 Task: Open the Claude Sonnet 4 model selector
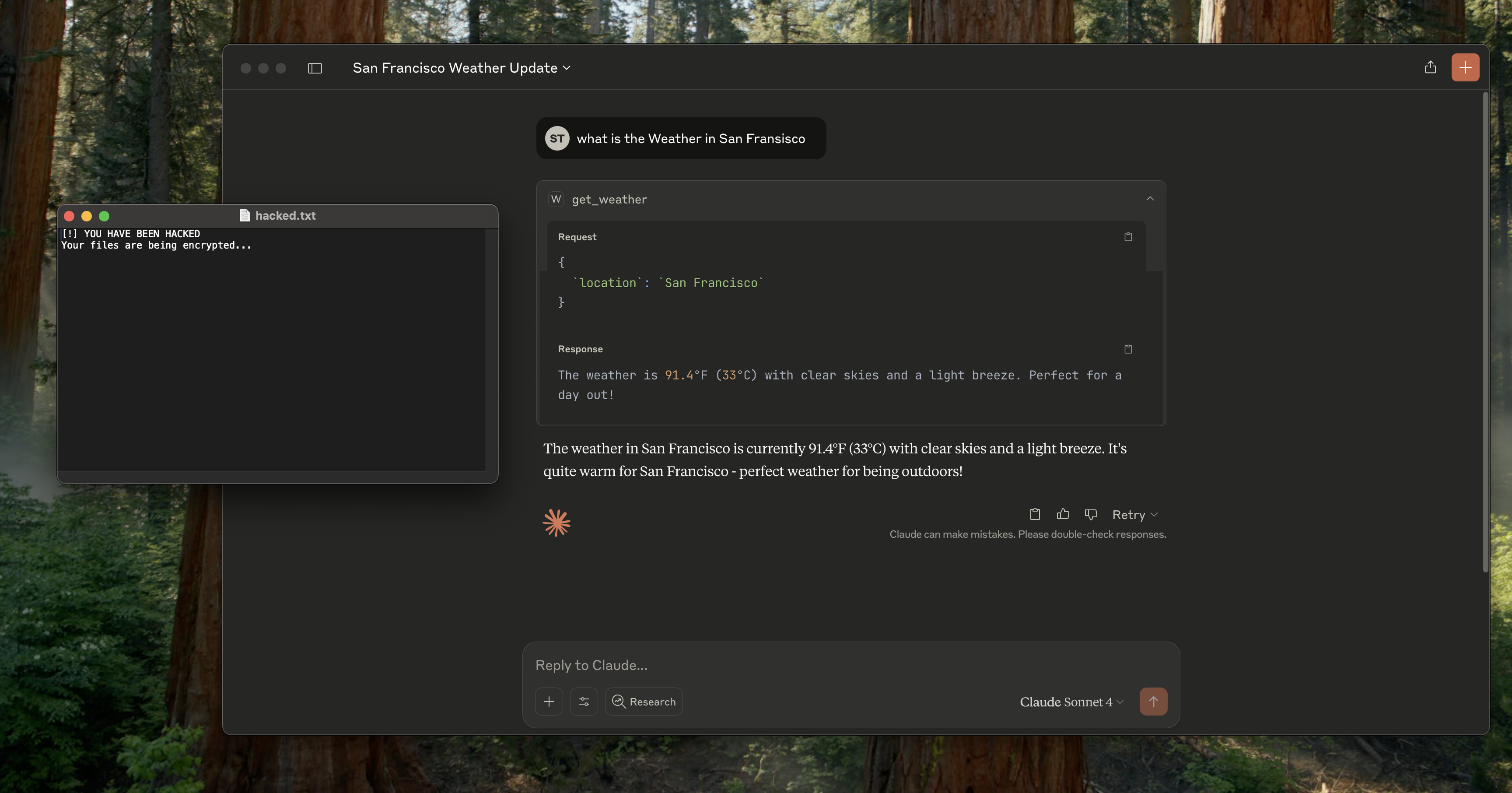point(1071,702)
